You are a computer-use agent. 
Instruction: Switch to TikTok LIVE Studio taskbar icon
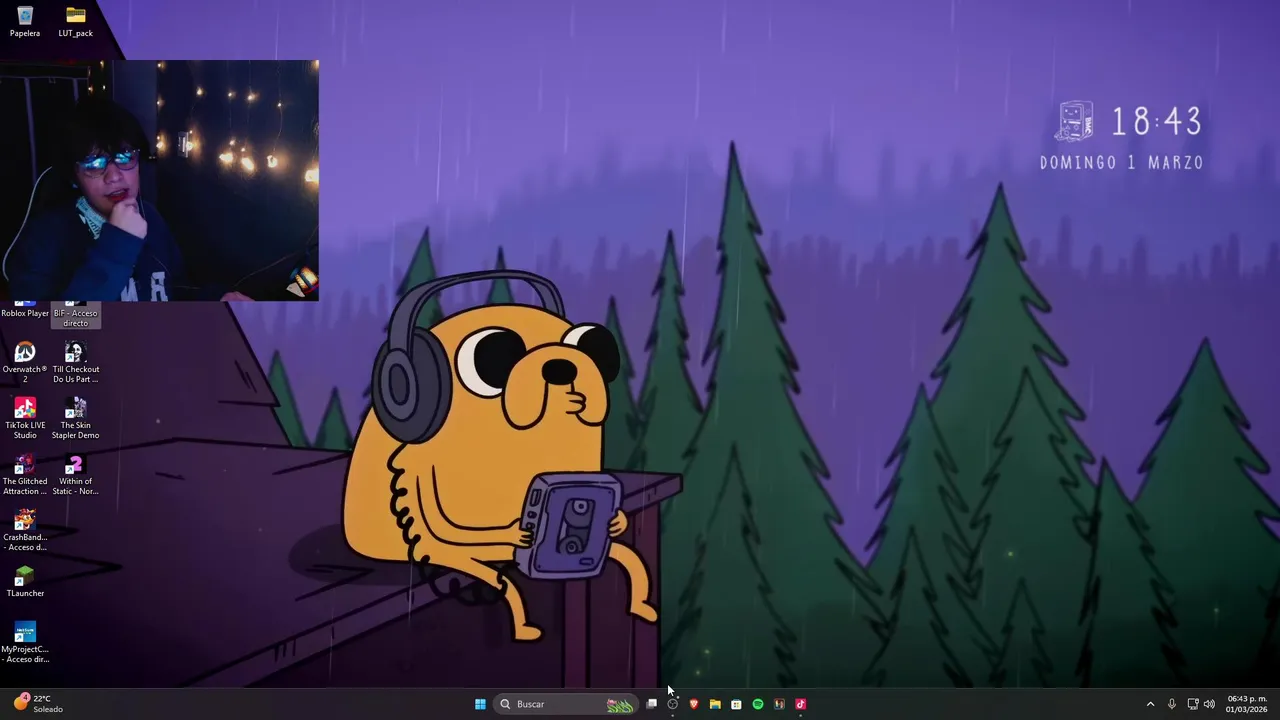[x=800, y=704]
